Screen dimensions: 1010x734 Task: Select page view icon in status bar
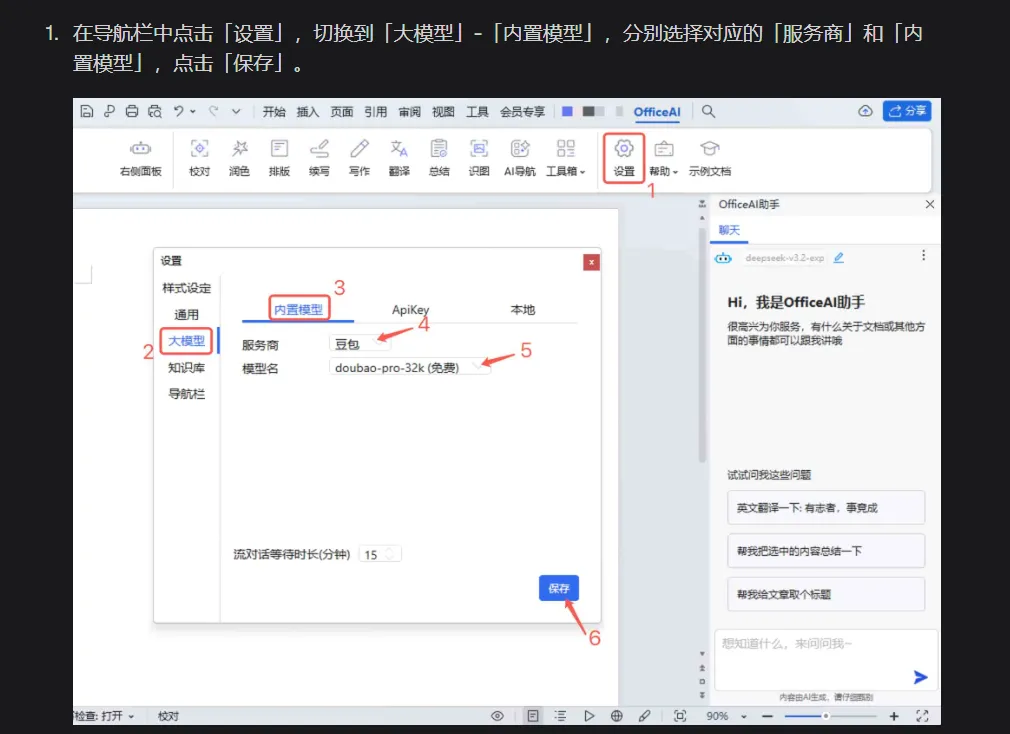point(533,716)
